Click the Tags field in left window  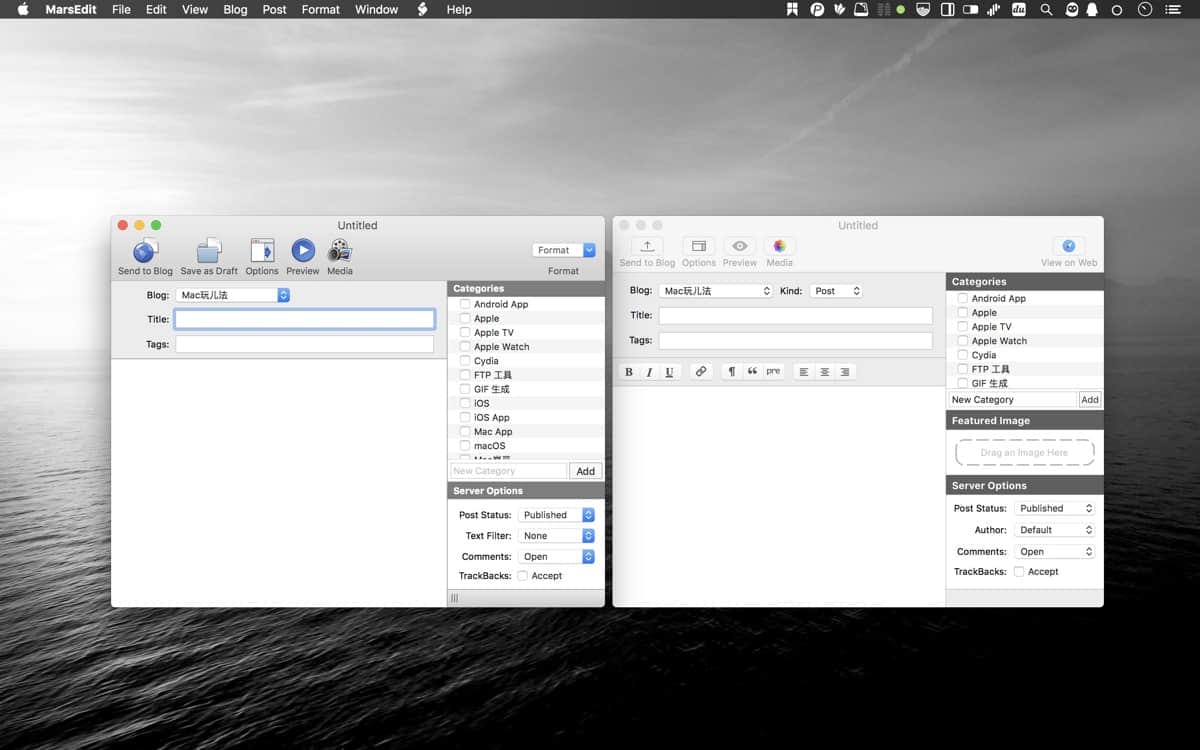(305, 344)
